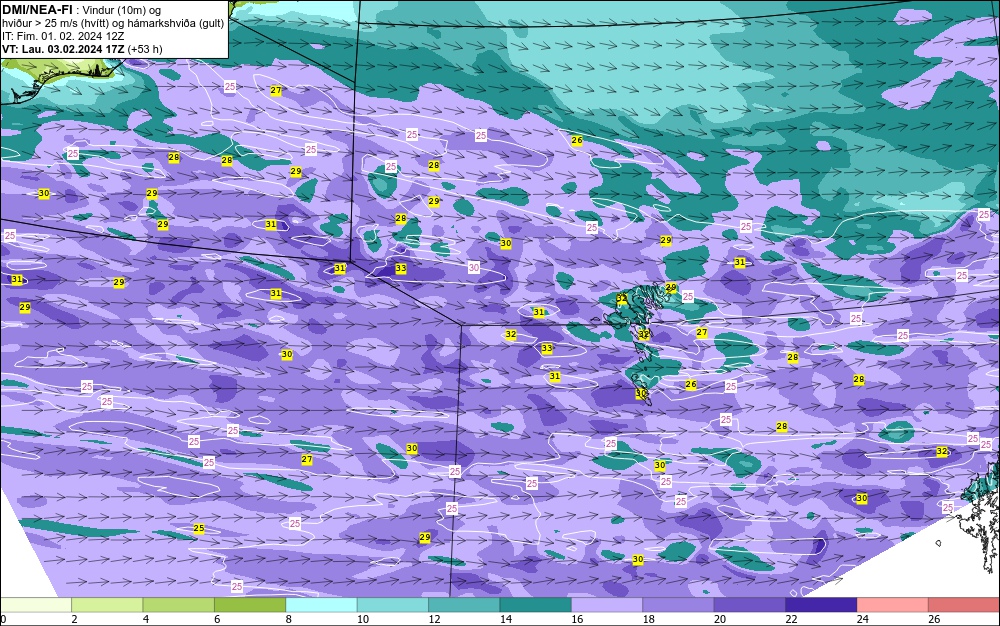This screenshot has height=626, width=1000.
Task: Click the legend scale value 4
Action: pyautogui.click(x=146, y=619)
